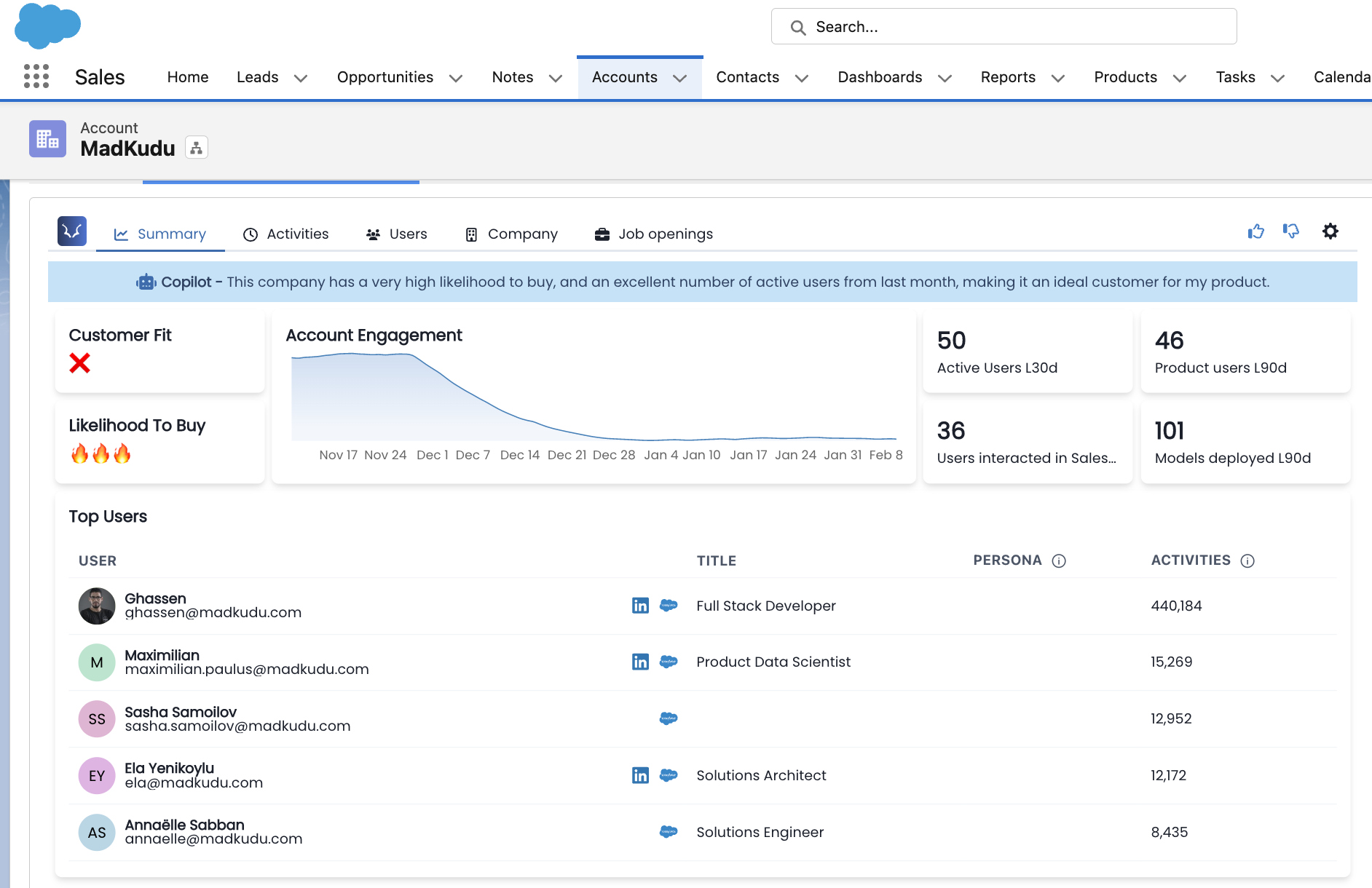
Task: Expand the Accounts tab dropdown chevron
Action: (x=680, y=78)
